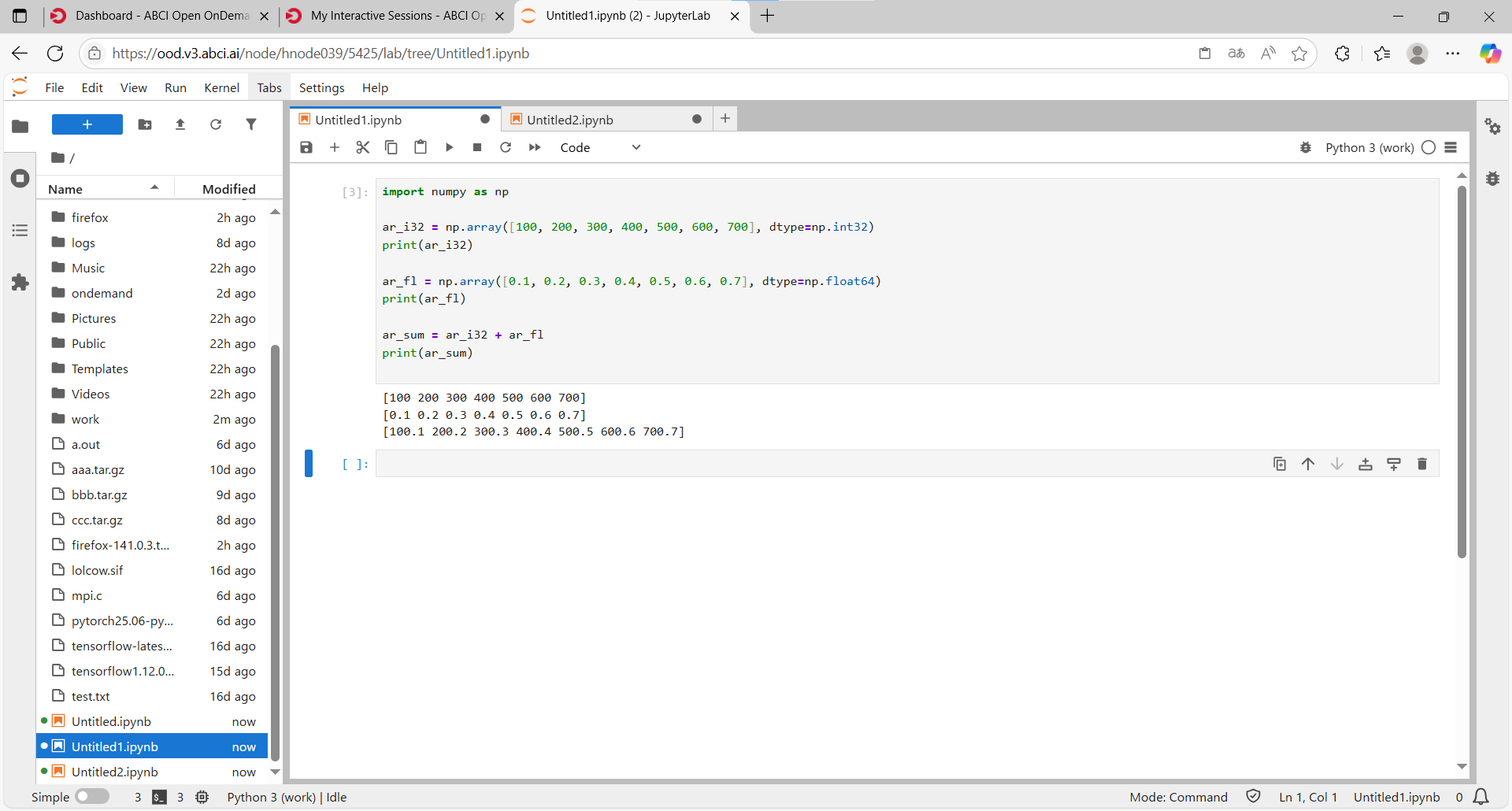This screenshot has height=811, width=1512.
Task: Click the browser address bar URL
Action: click(x=321, y=54)
